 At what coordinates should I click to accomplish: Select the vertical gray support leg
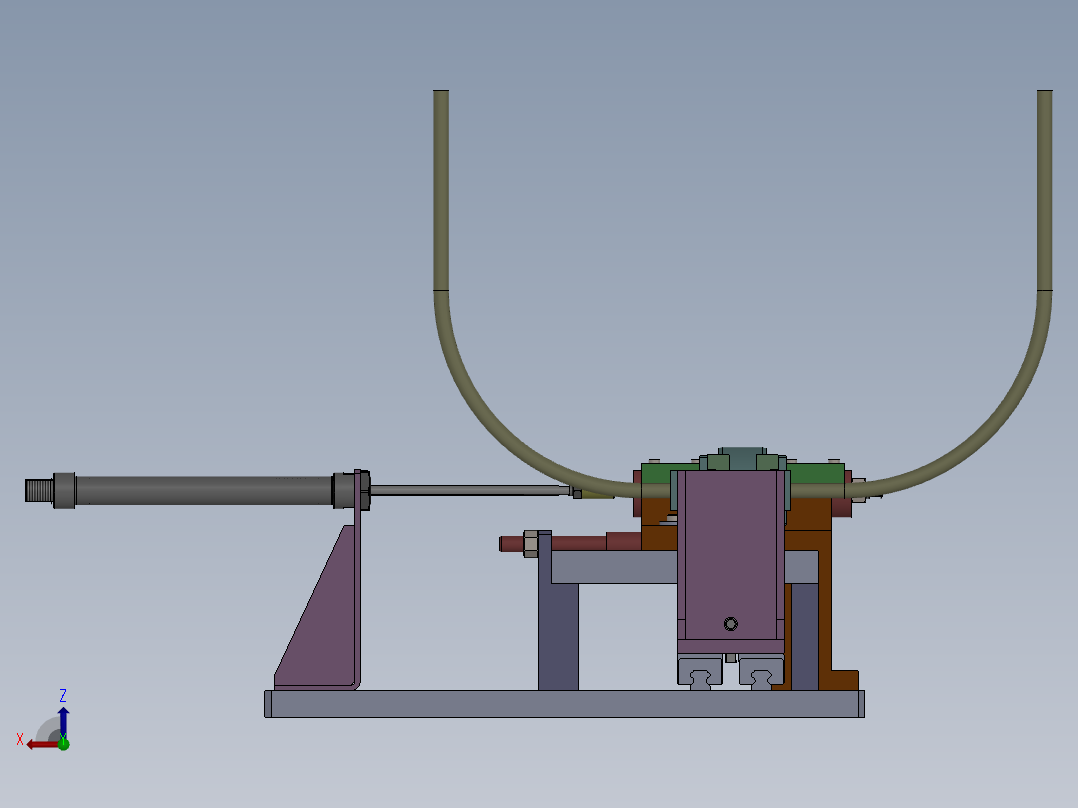558,630
